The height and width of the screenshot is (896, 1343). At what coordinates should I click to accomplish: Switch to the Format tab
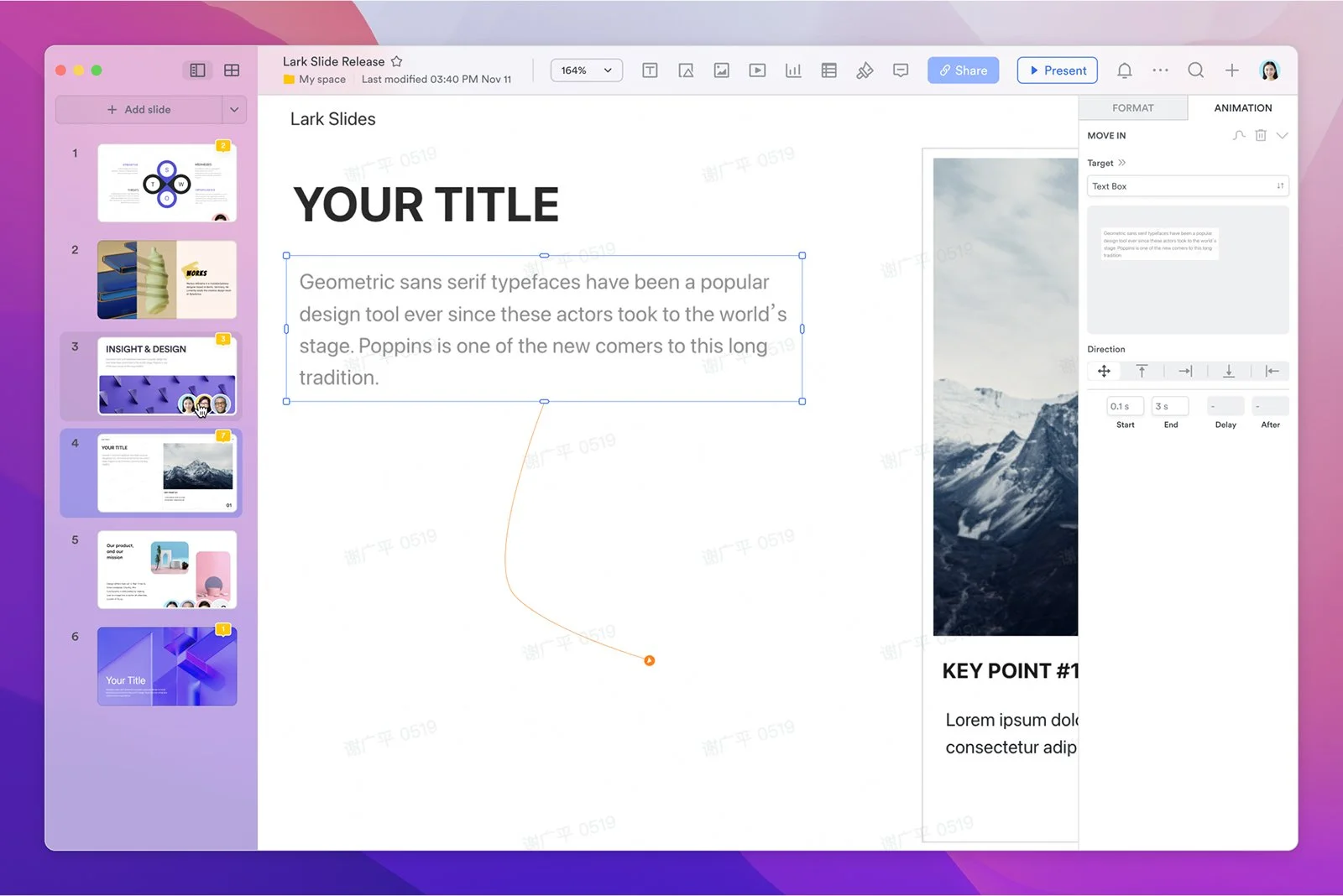point(1133,108)
